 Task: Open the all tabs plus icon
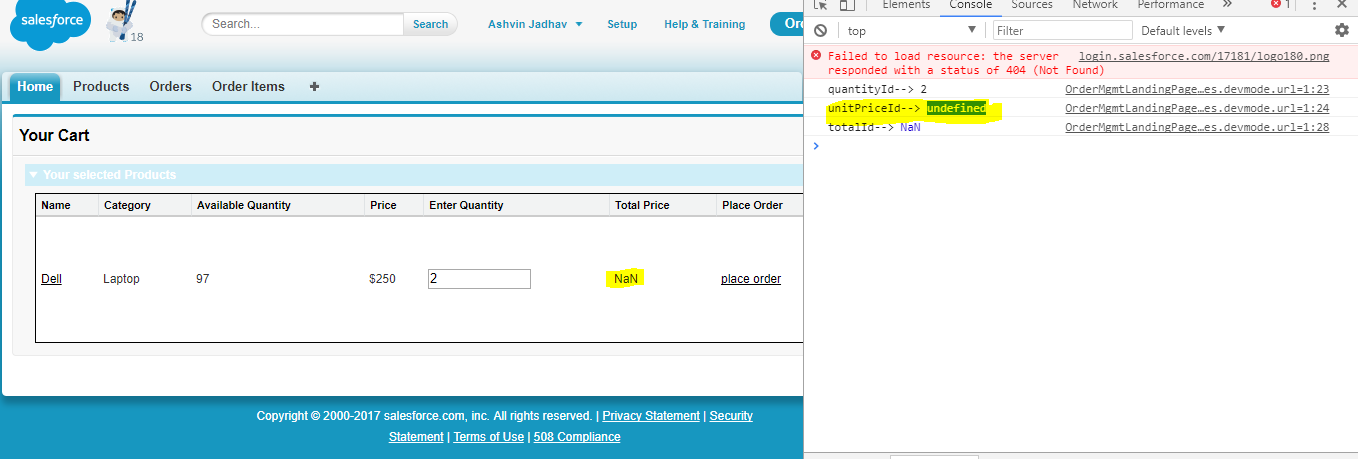click(x=314, y=86)
